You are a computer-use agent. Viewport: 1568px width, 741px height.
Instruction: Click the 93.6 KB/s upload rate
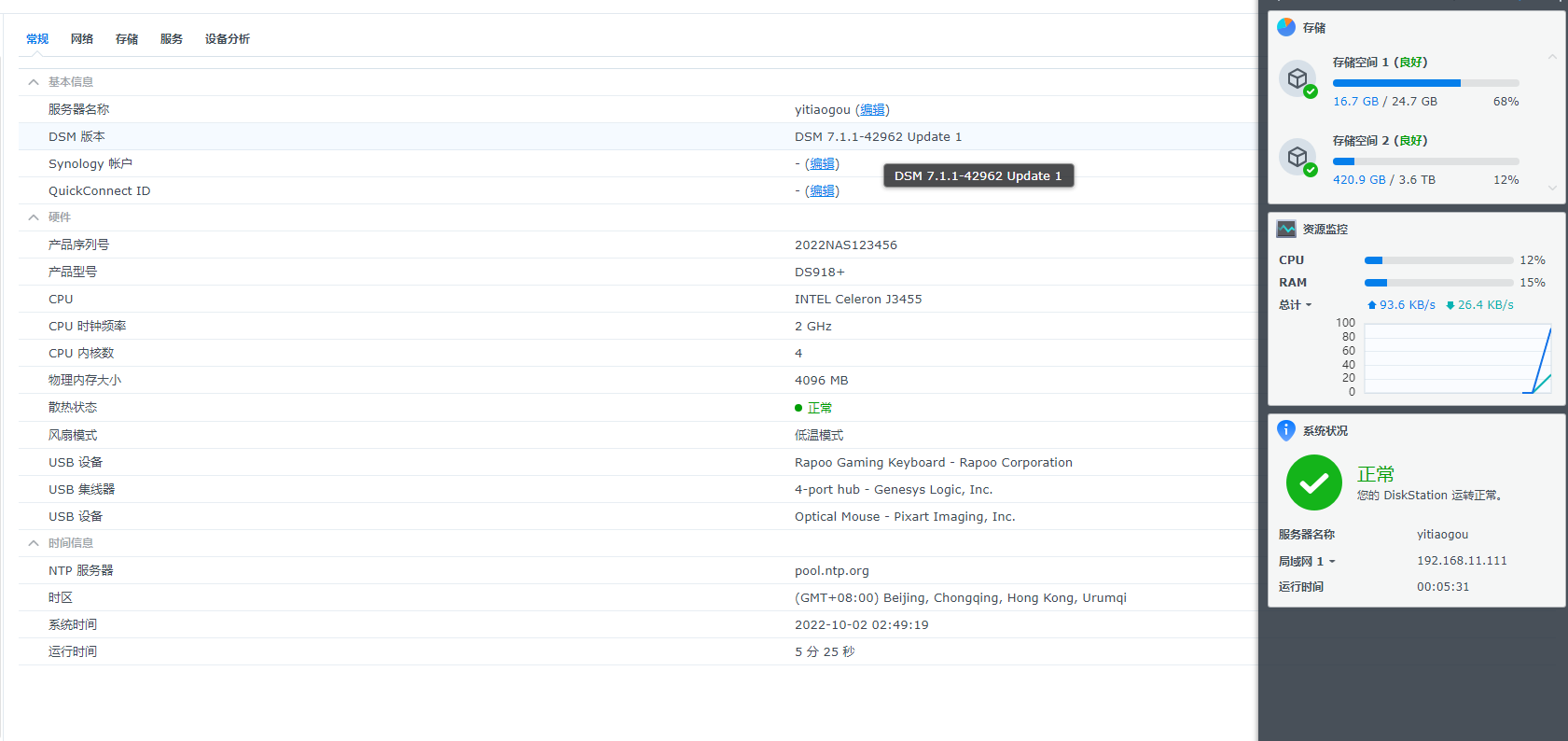click(x=1408, y=305)
